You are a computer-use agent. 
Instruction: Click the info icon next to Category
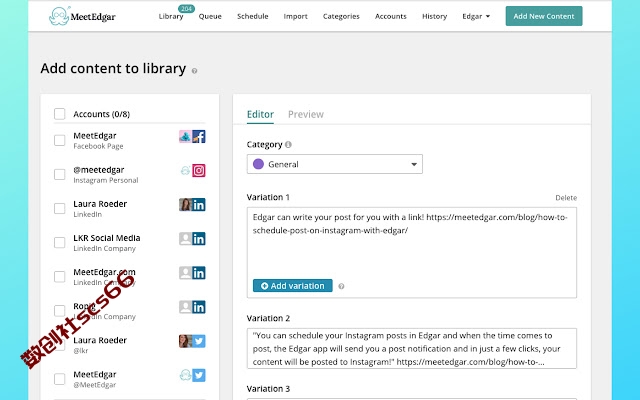pyautogui.click(x=288, y=144)
